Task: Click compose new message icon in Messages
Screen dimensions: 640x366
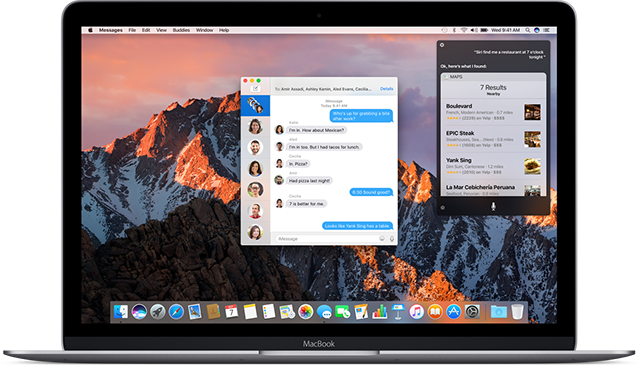Action: [256, 88]
